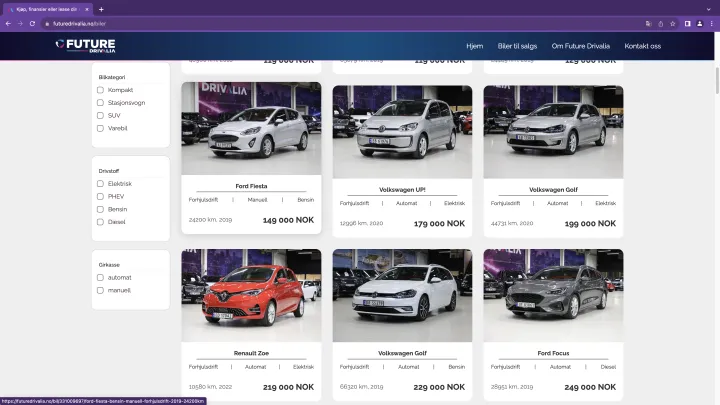Open the silver Volkswagen Golf electric photo
The height and width of the screenshot is (405, 720).
pos(553,132)
